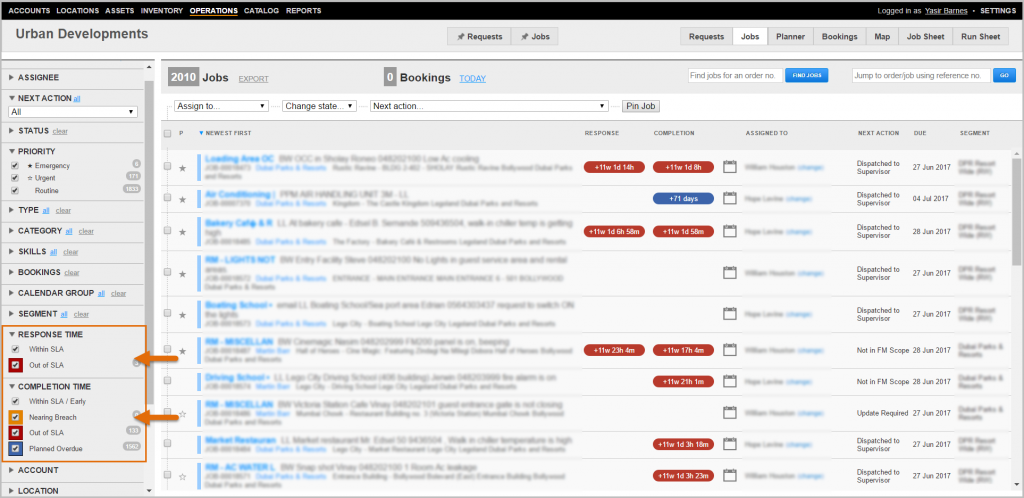Toggle the Within SLA response time checkbox
Viewport: 1024px width, 498px height.
click(x=14, y=349)
